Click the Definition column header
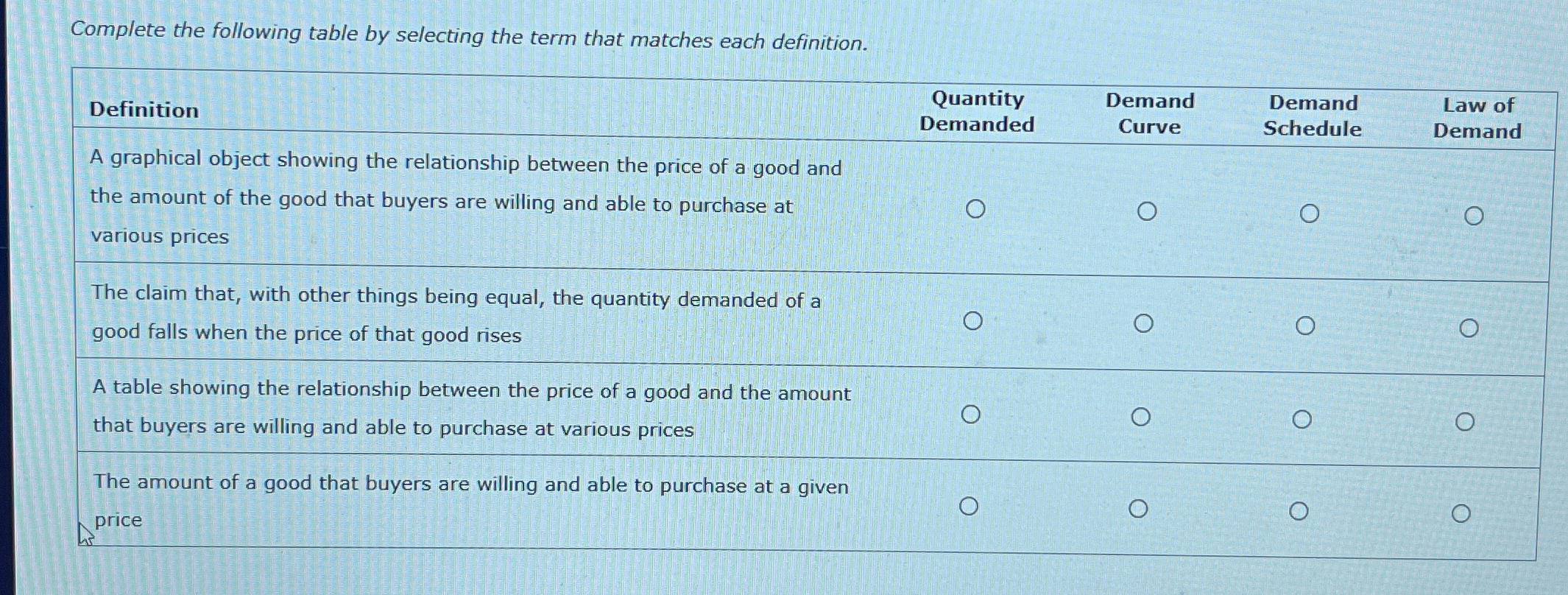This screenshot has width=1568, height=595. (x=144, y=110)
